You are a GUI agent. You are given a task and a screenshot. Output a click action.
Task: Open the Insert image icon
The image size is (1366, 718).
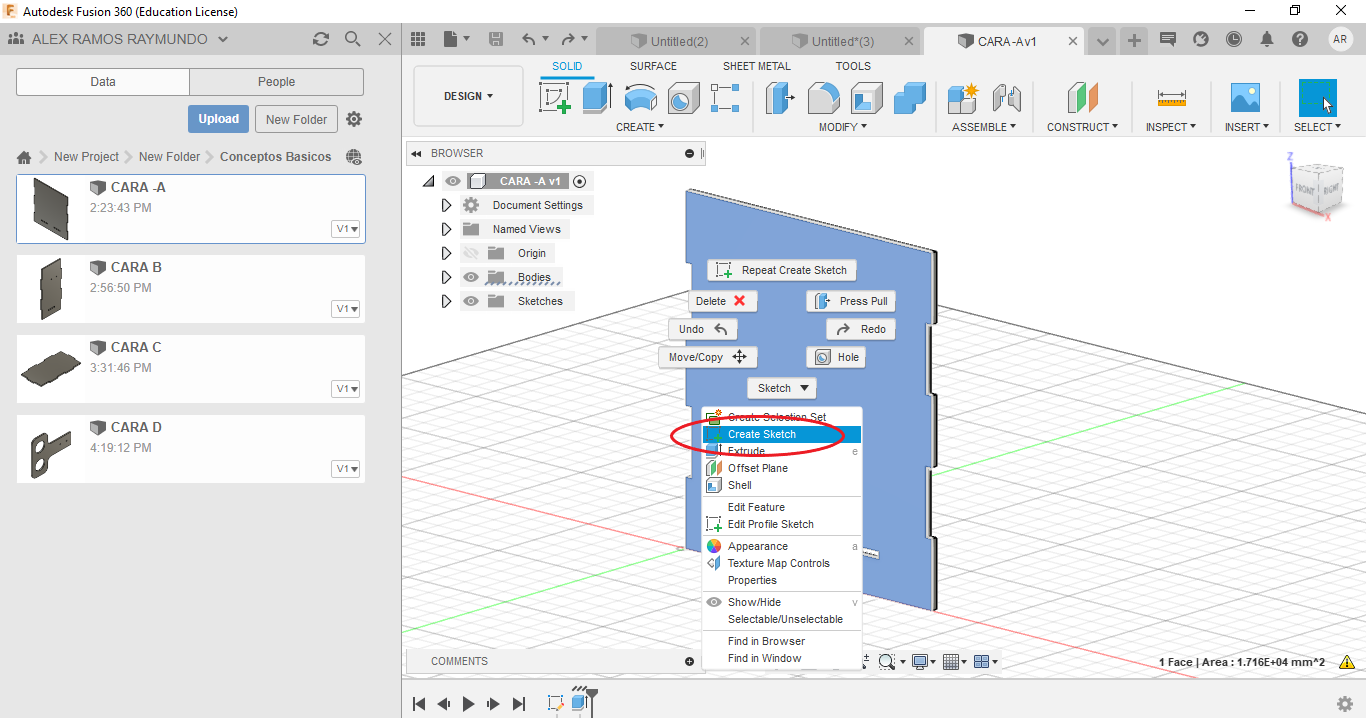[1245, 98]
